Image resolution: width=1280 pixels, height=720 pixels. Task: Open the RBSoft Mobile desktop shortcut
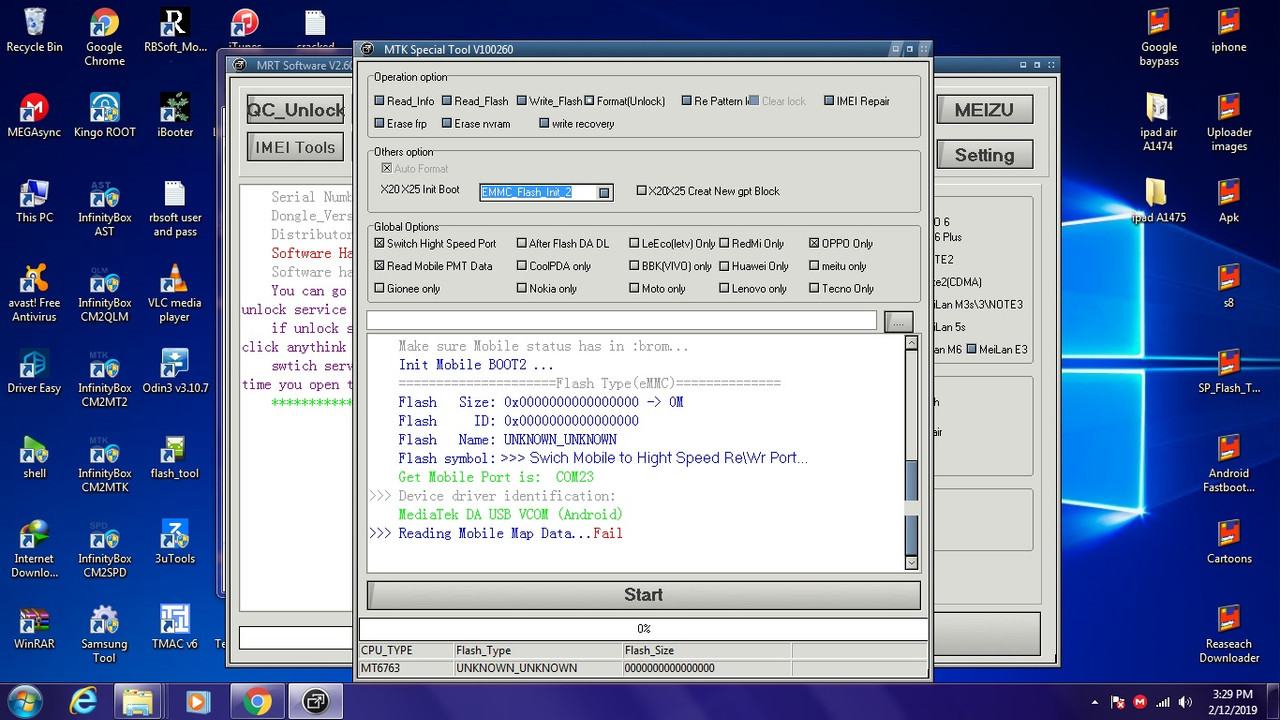coord(175,30)
